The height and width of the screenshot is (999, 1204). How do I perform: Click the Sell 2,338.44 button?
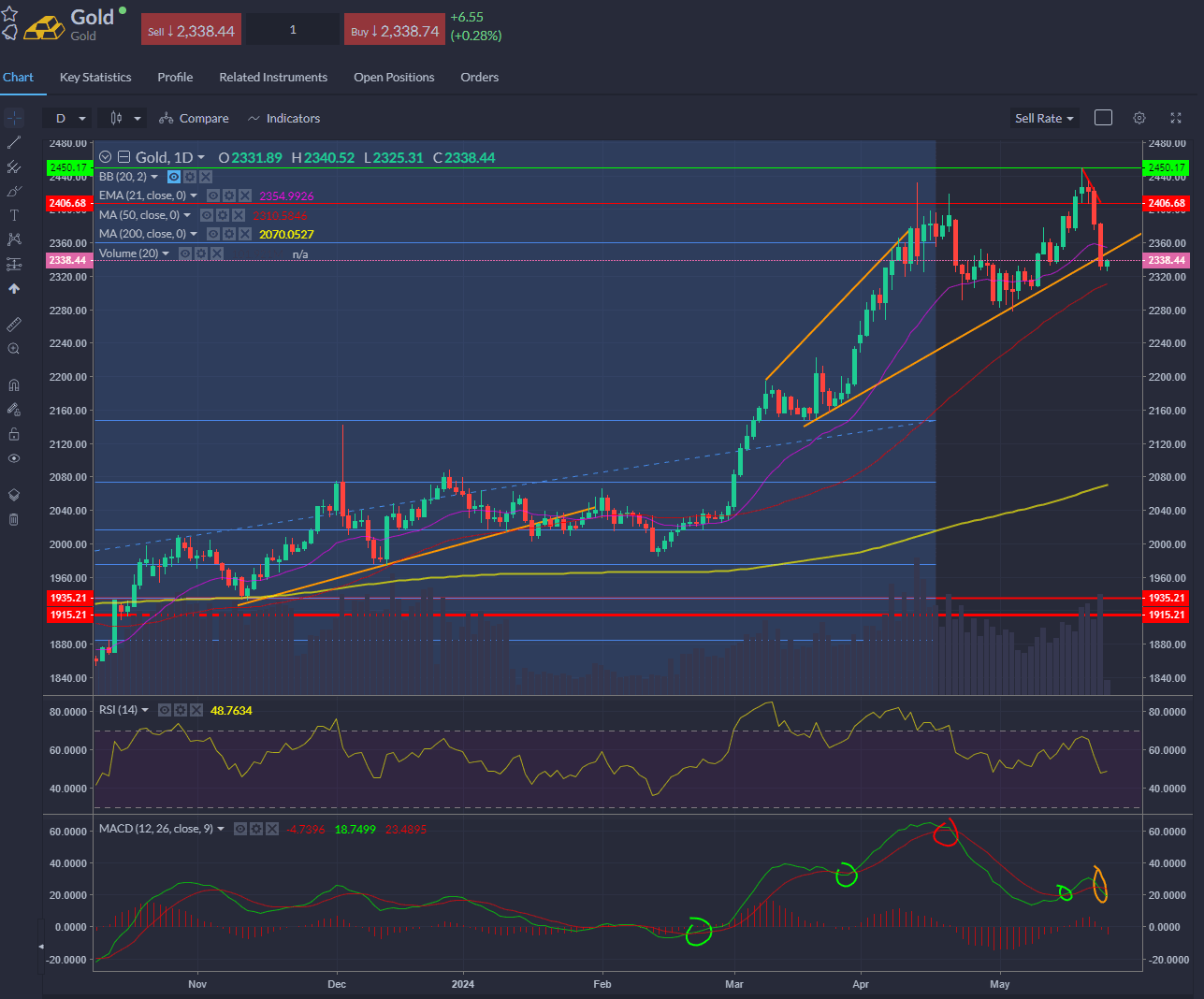coord(191,31)
